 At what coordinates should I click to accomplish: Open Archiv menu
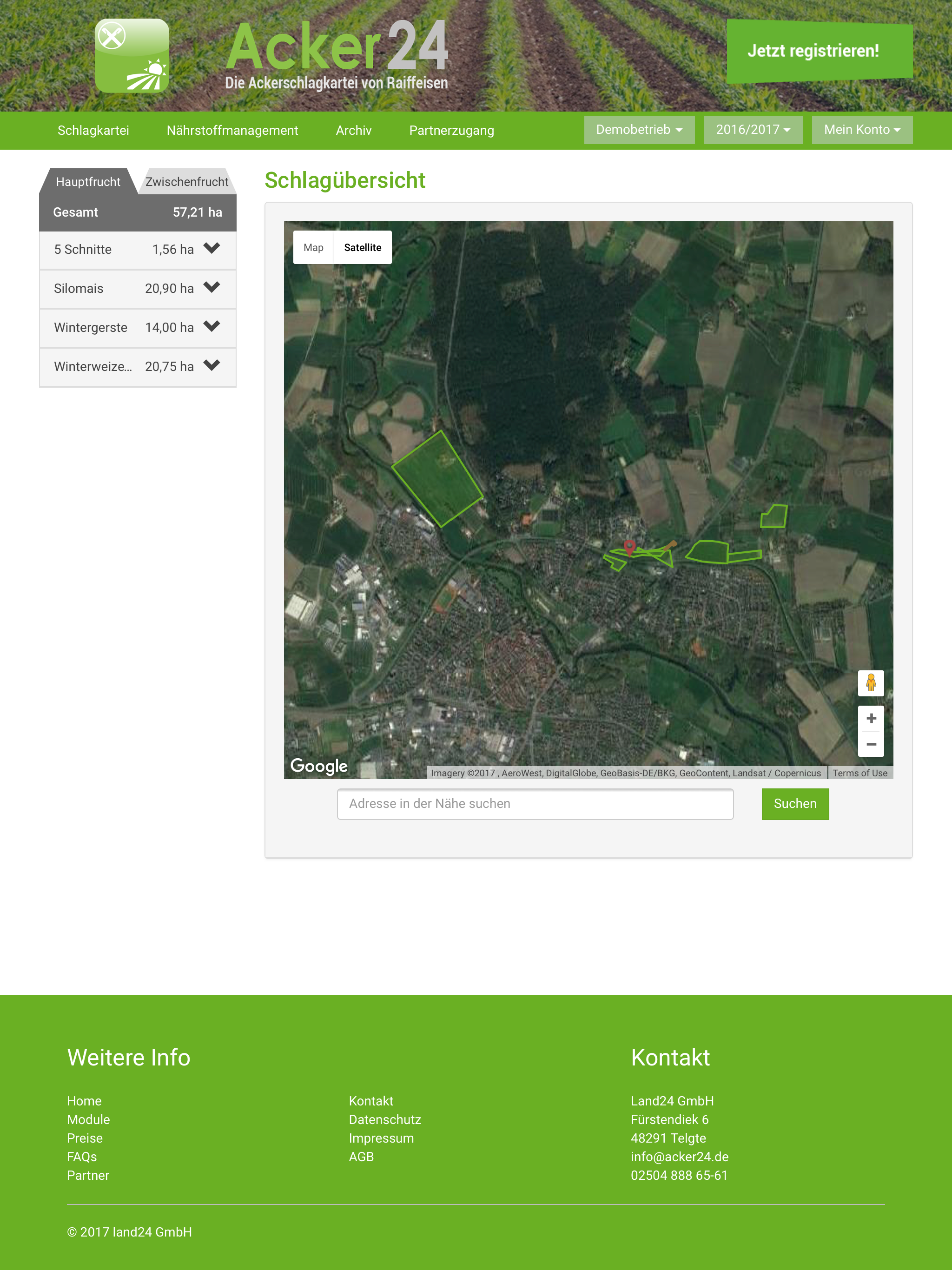coord(354,130)
